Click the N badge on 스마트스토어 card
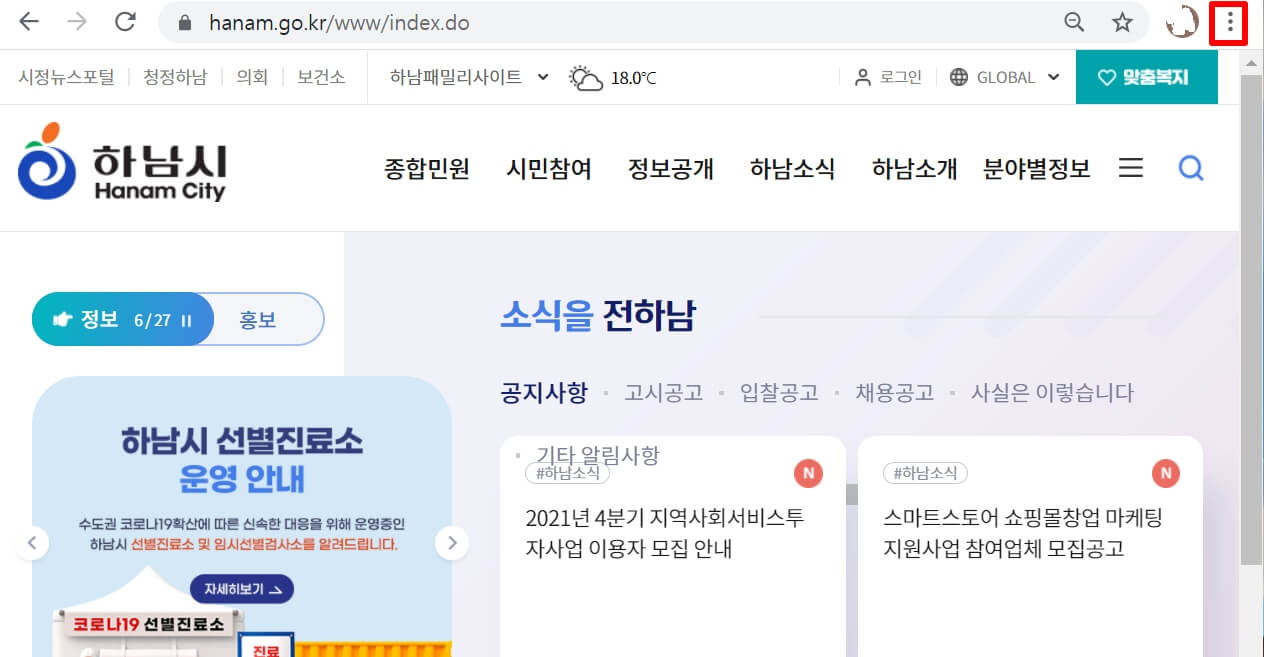Image resolution: width=1264 pixels, height=657 pixels. [1166, 473]
